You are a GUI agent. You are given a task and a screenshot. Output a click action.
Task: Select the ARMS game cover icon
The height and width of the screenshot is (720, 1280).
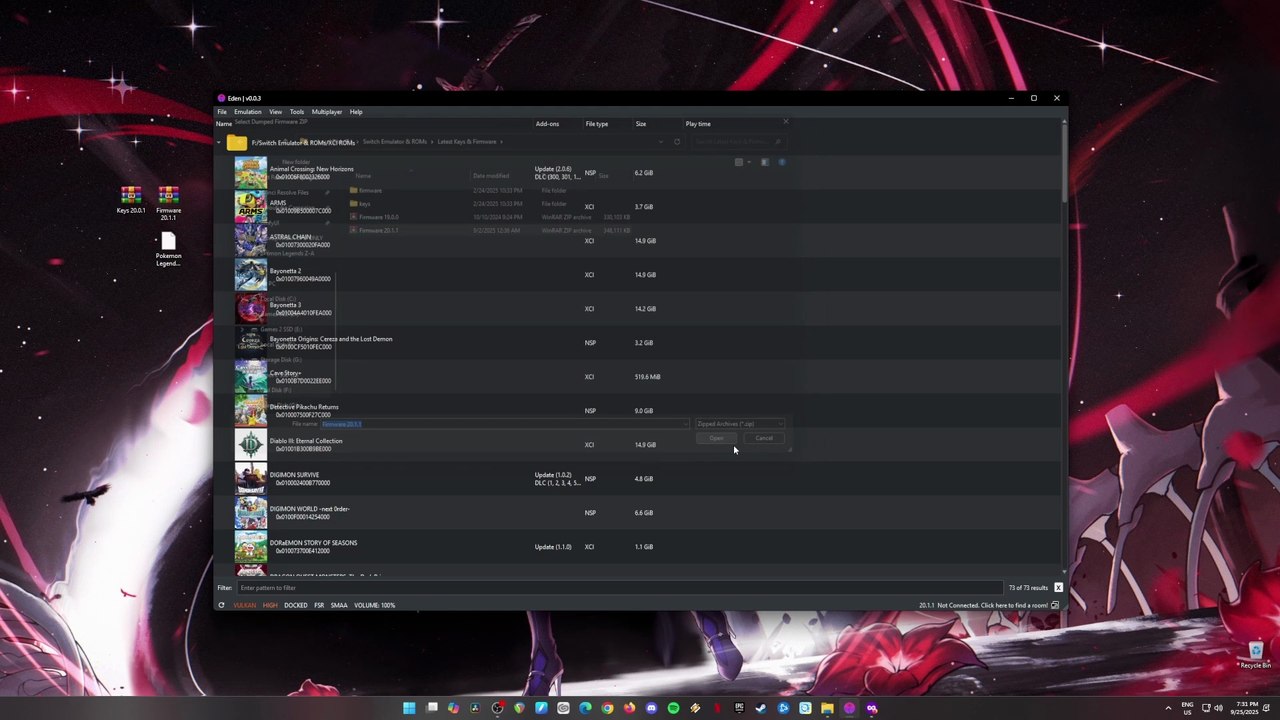click(x=250, y=207)
